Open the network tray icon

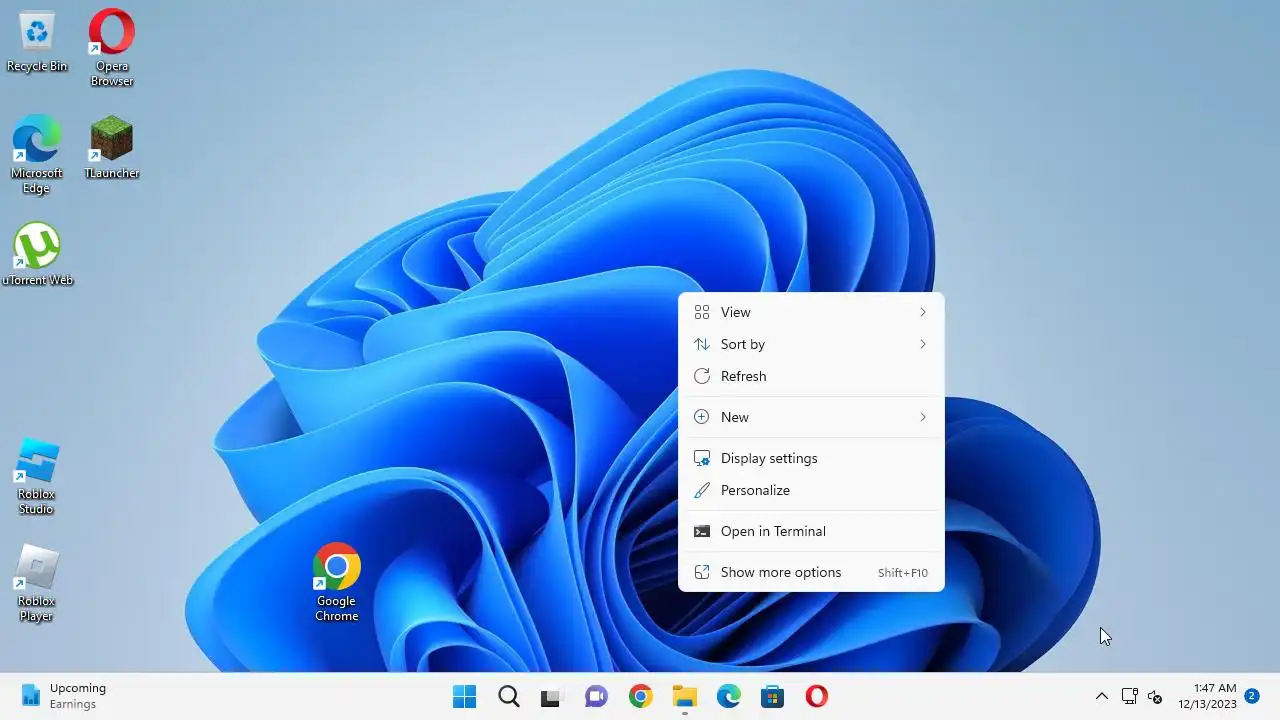coord(1129,696)
